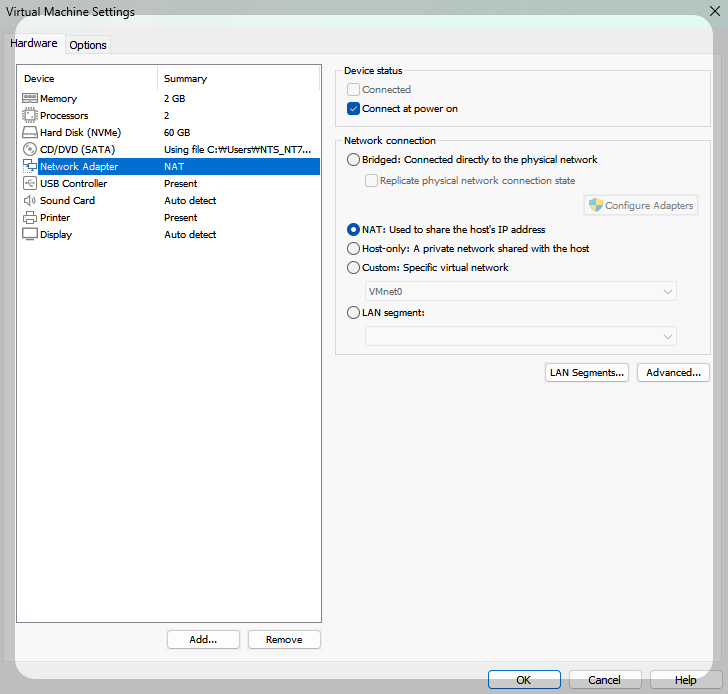Click the Network Adapter icon

pos(30,166)
